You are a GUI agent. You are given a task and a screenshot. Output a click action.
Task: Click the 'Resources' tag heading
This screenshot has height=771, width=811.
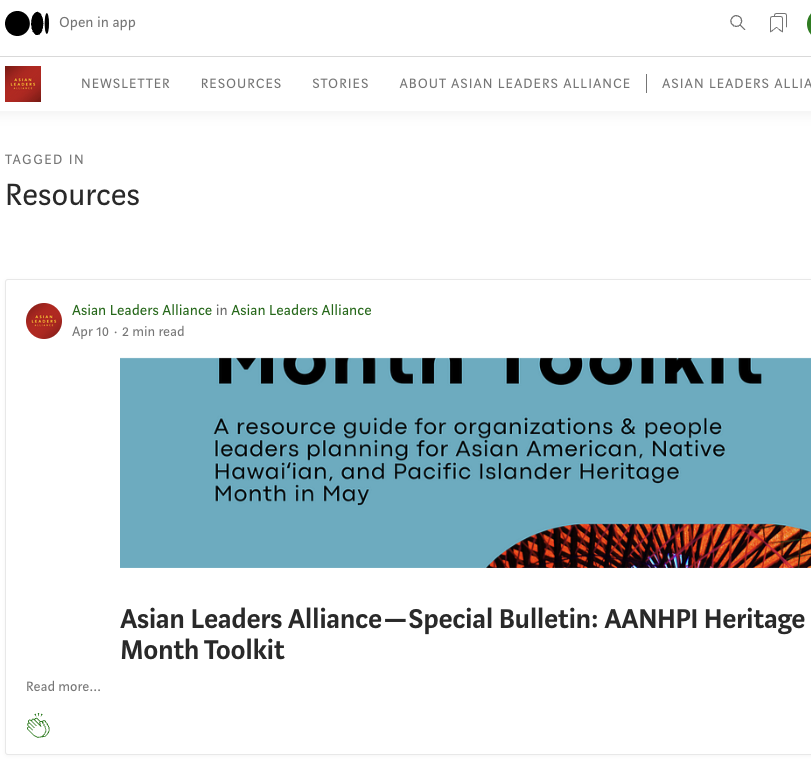(x=72, y=195)
